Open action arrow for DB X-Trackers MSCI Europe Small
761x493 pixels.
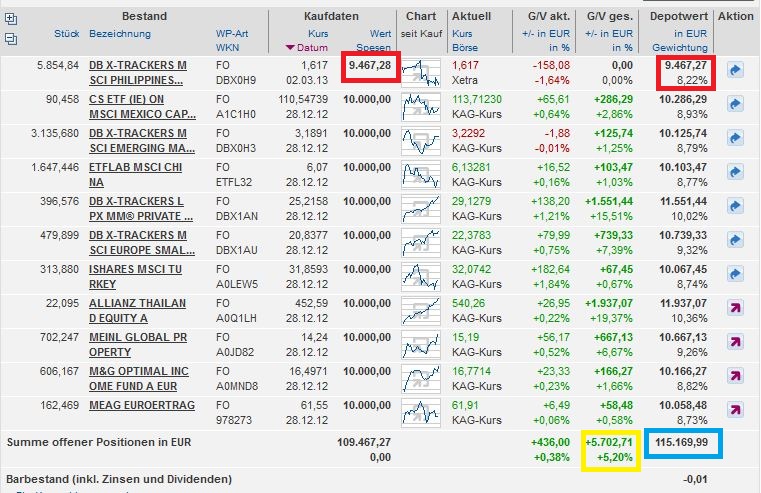735,240
